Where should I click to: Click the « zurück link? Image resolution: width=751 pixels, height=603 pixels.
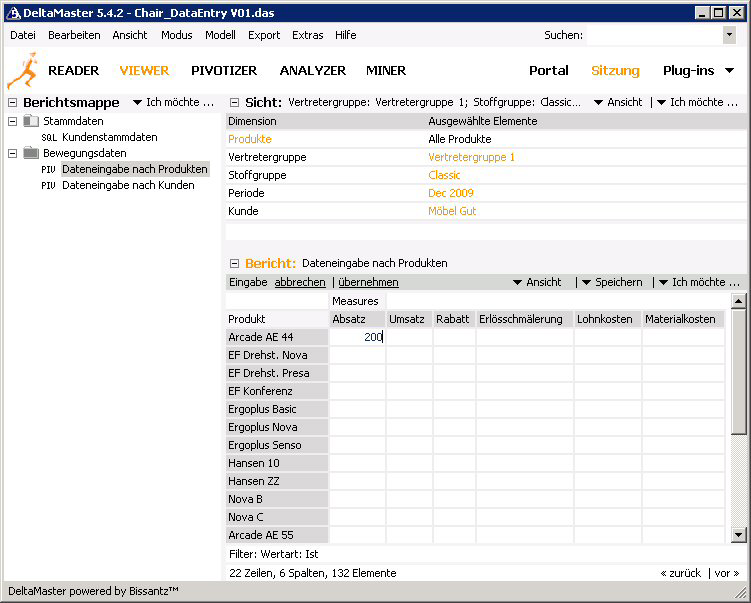point(680,573)
